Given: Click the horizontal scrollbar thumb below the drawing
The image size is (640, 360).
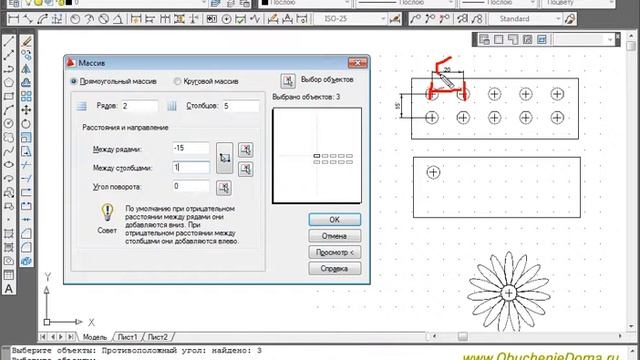Looking at the screenshot, I should (462, 336).
